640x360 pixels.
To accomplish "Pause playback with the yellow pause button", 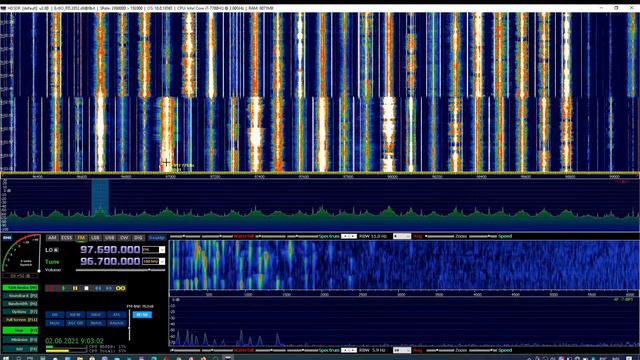I will [x=75, y=288].
